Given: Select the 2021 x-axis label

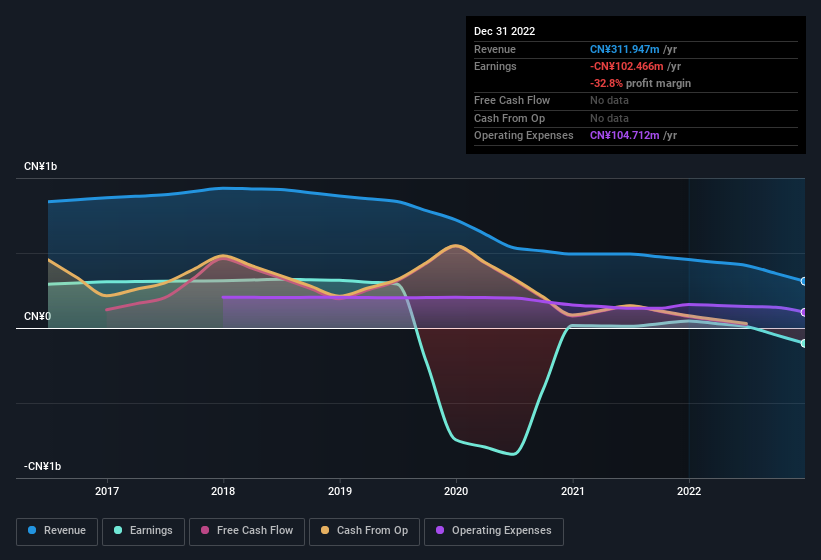Looking at the screenshot, I should point(573,491).
